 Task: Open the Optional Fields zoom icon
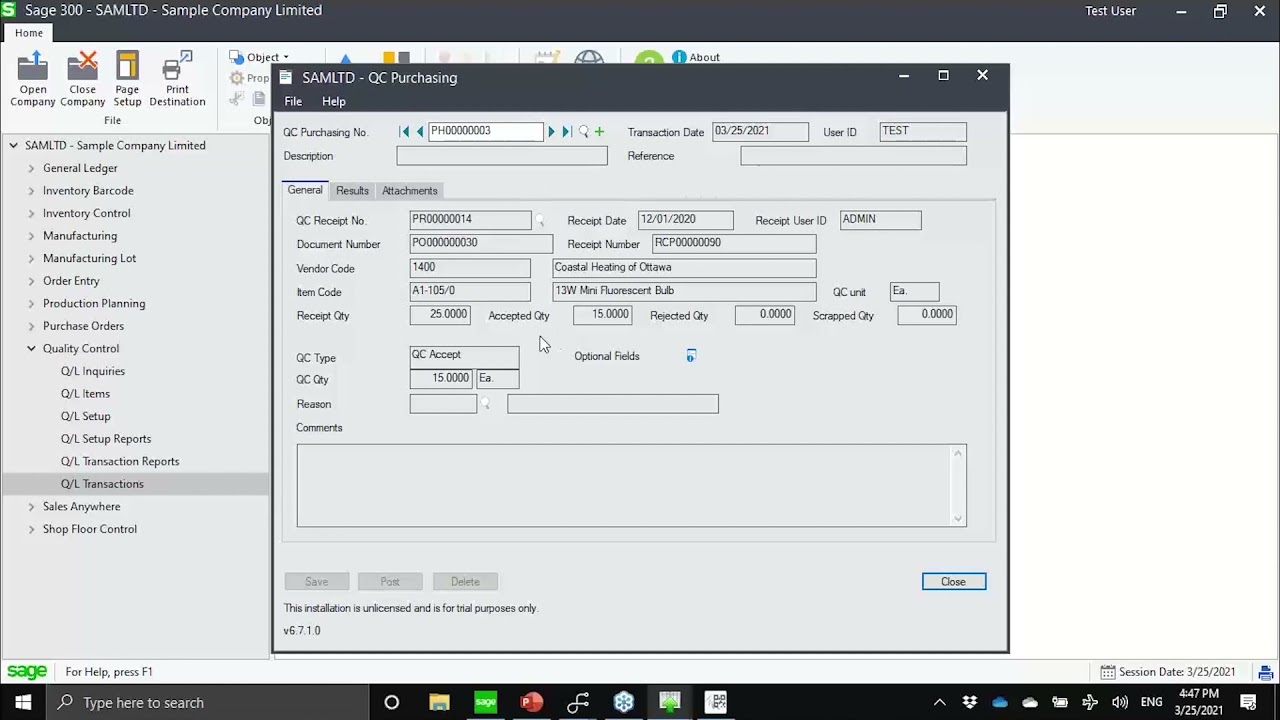click(x=690, y=356)
